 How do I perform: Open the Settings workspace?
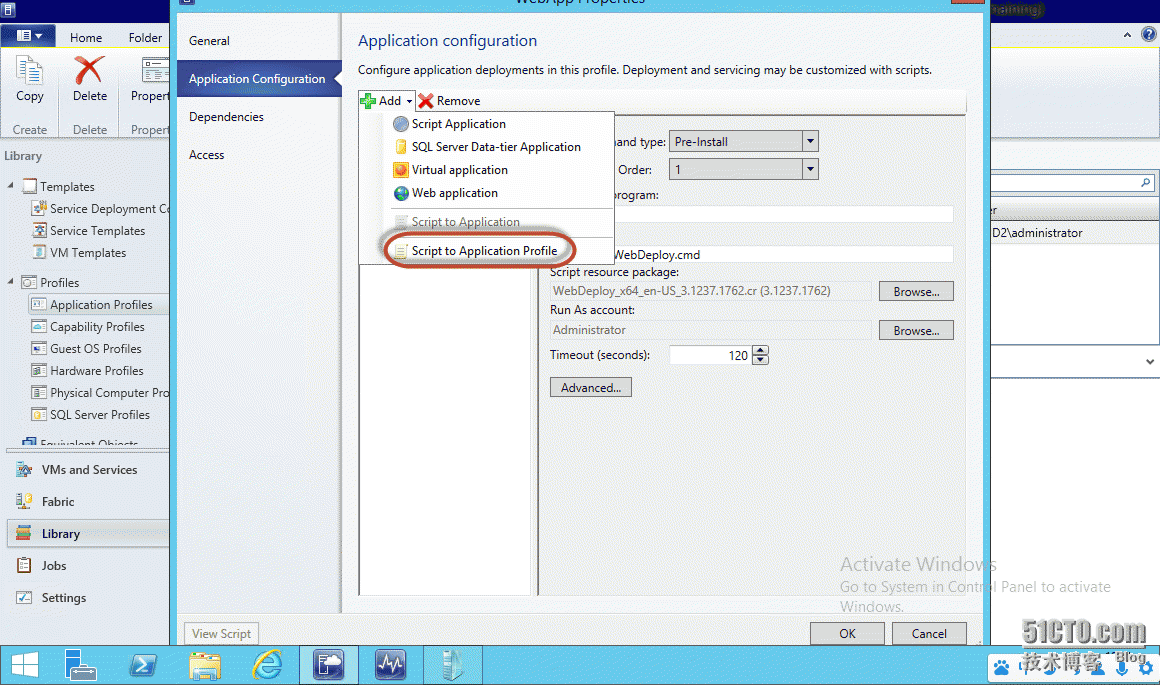88,598
